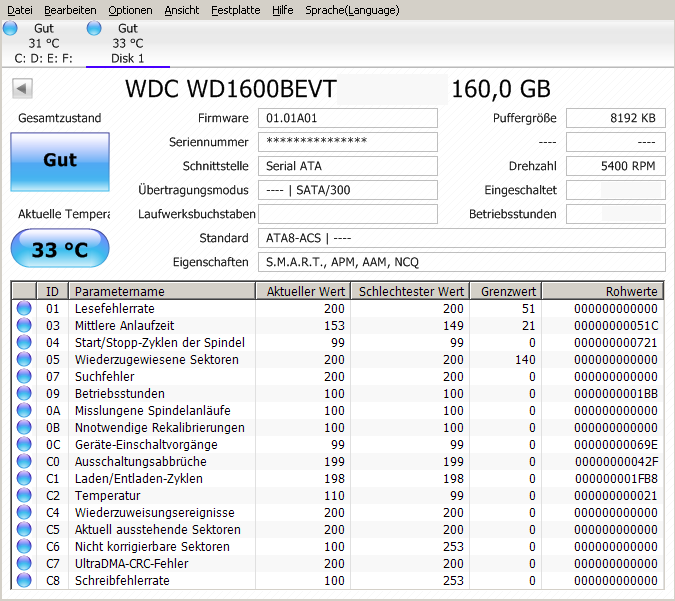Click the Grenzwert value 51

(529, 308)
